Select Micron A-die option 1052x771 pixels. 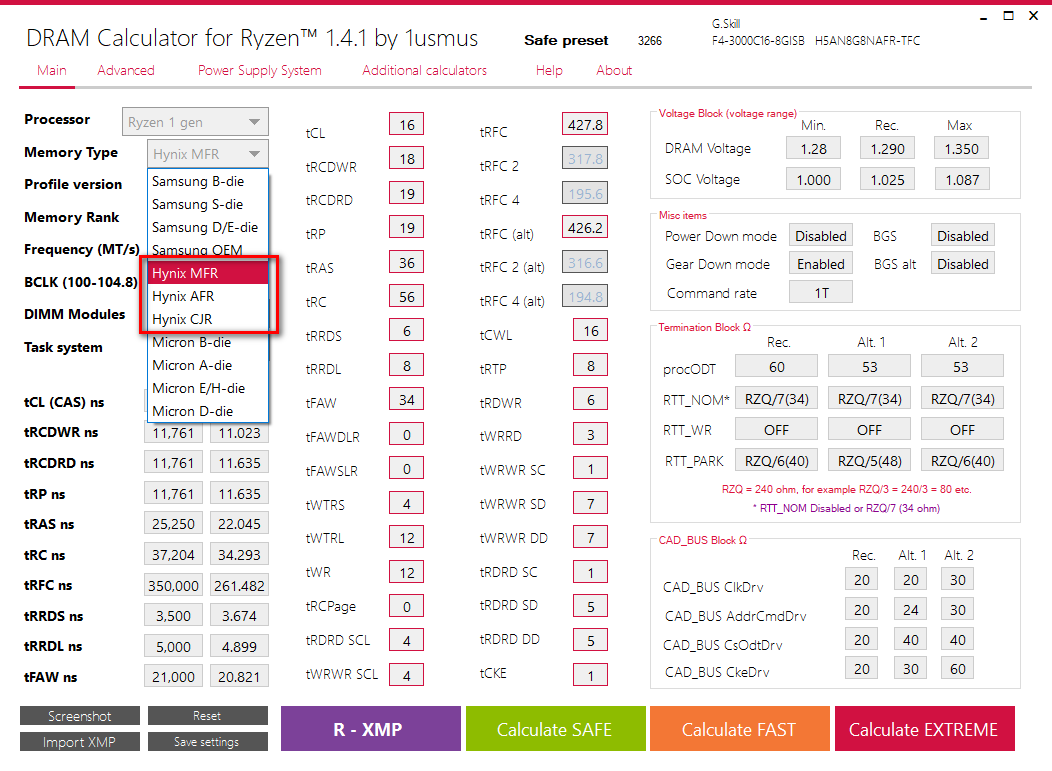click(208, 365)
